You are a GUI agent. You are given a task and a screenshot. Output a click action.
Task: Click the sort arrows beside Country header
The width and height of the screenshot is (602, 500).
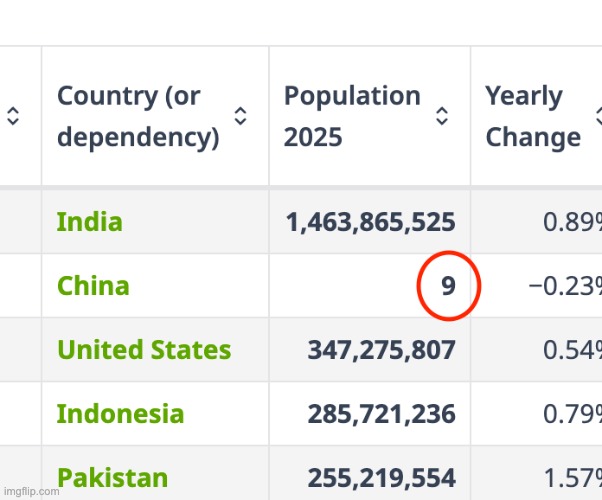240,116
